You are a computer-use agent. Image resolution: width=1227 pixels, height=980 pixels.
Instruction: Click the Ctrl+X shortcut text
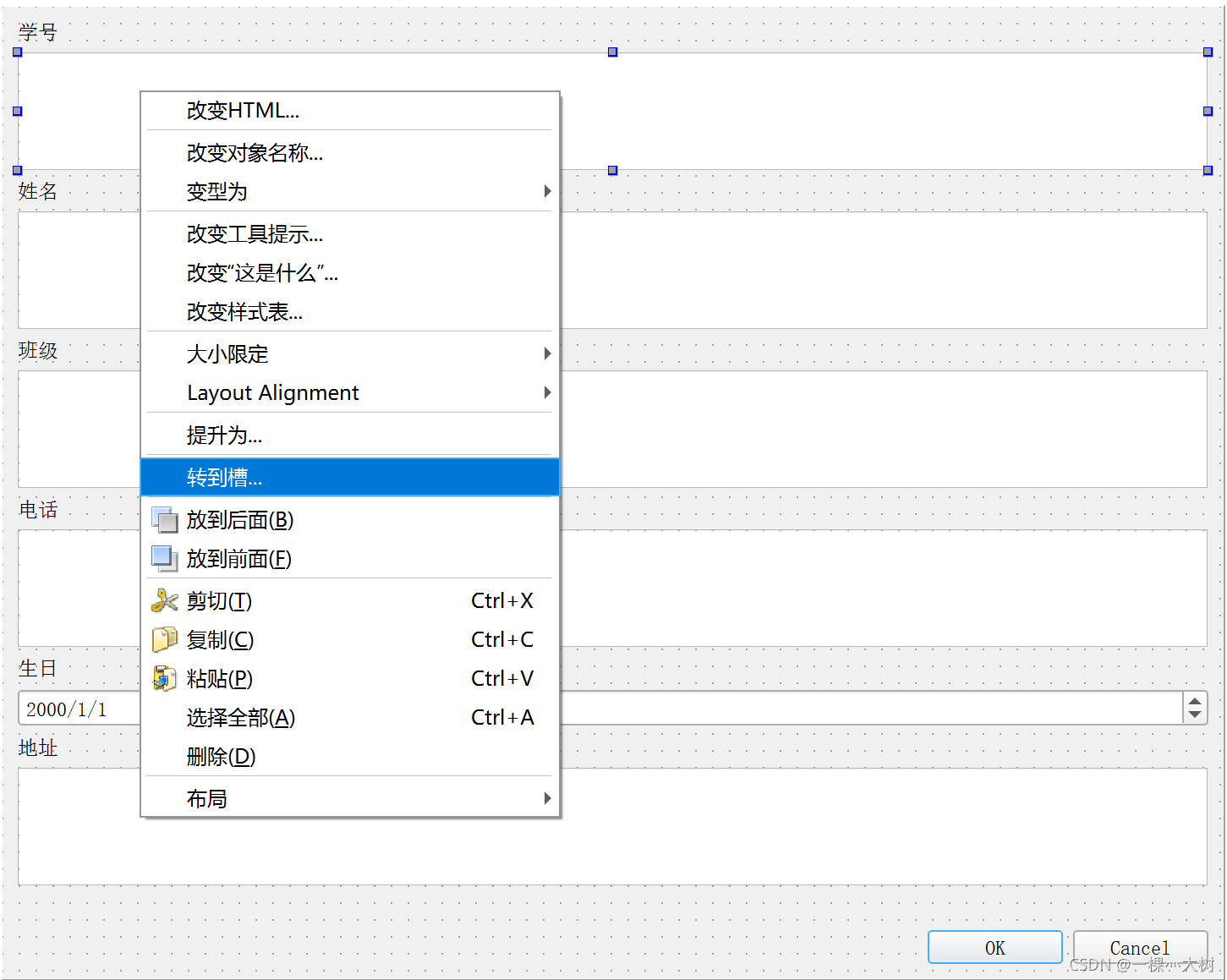(x=502, y=600)
